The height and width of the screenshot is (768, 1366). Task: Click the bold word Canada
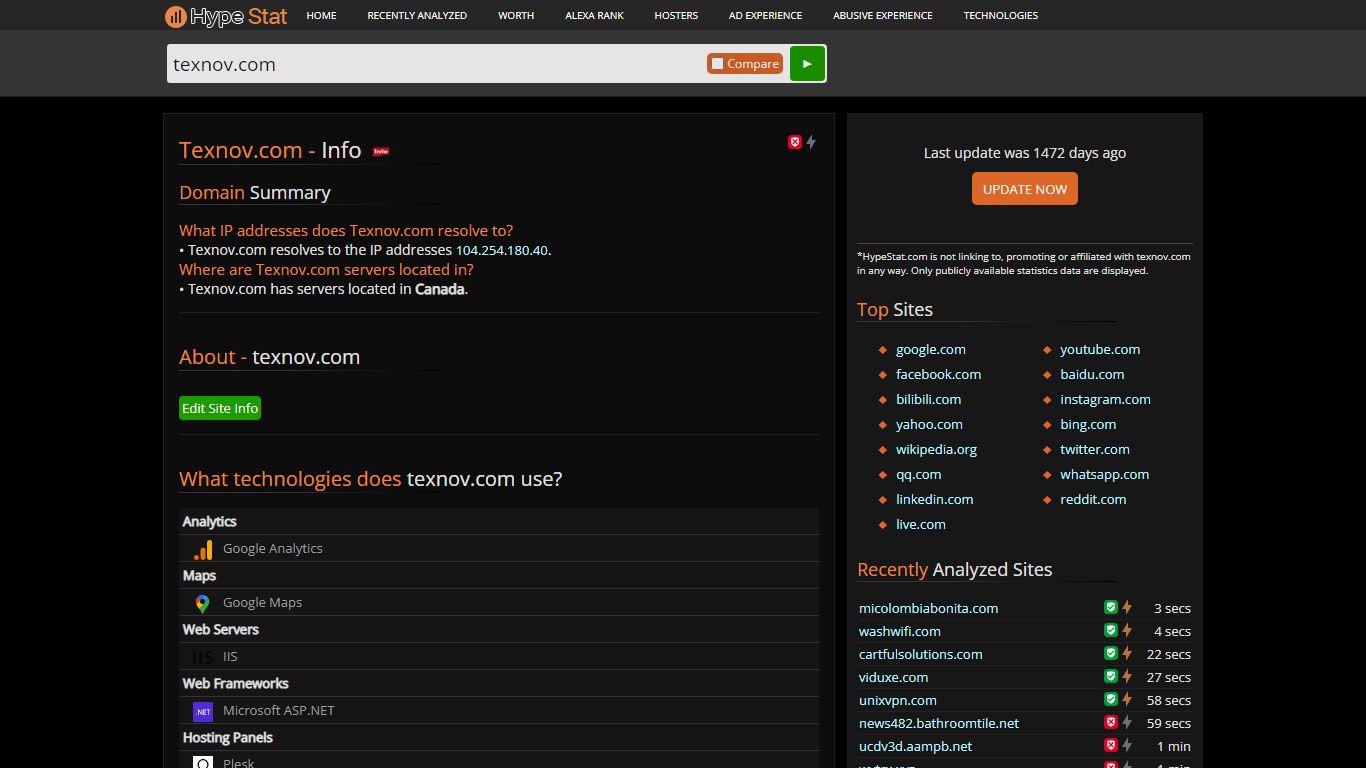439,289
